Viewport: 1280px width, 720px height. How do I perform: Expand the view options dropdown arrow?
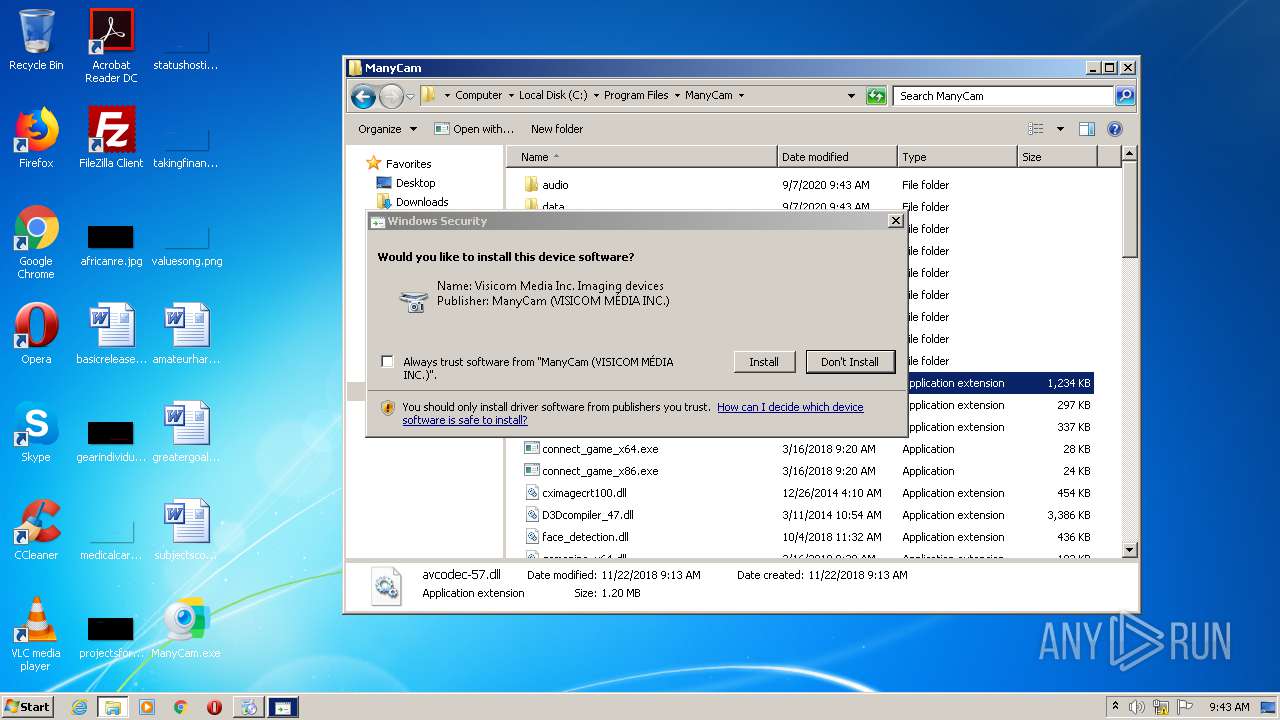pos(1060,129)
